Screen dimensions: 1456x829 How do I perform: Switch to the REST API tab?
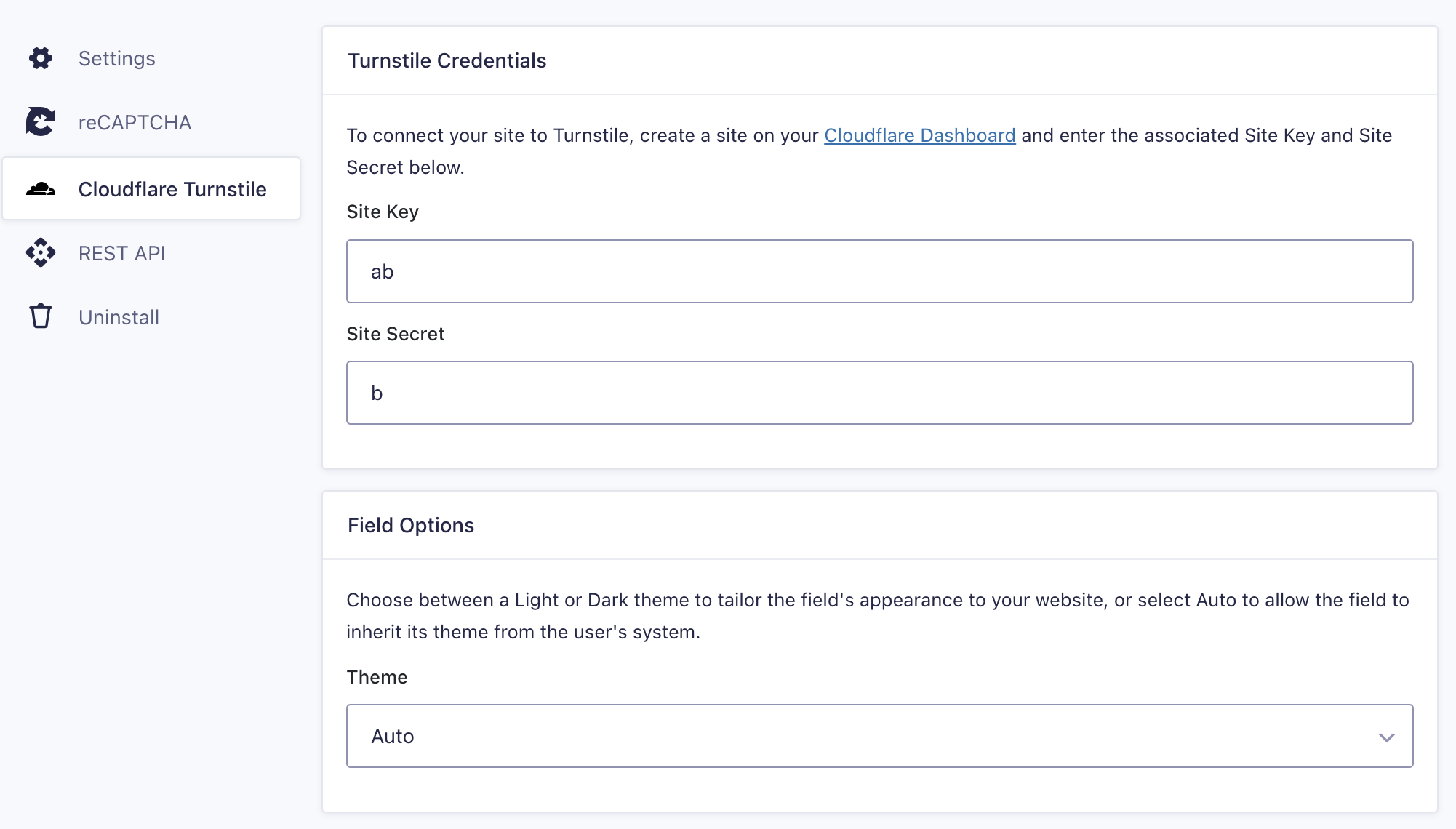click(121, 253)
